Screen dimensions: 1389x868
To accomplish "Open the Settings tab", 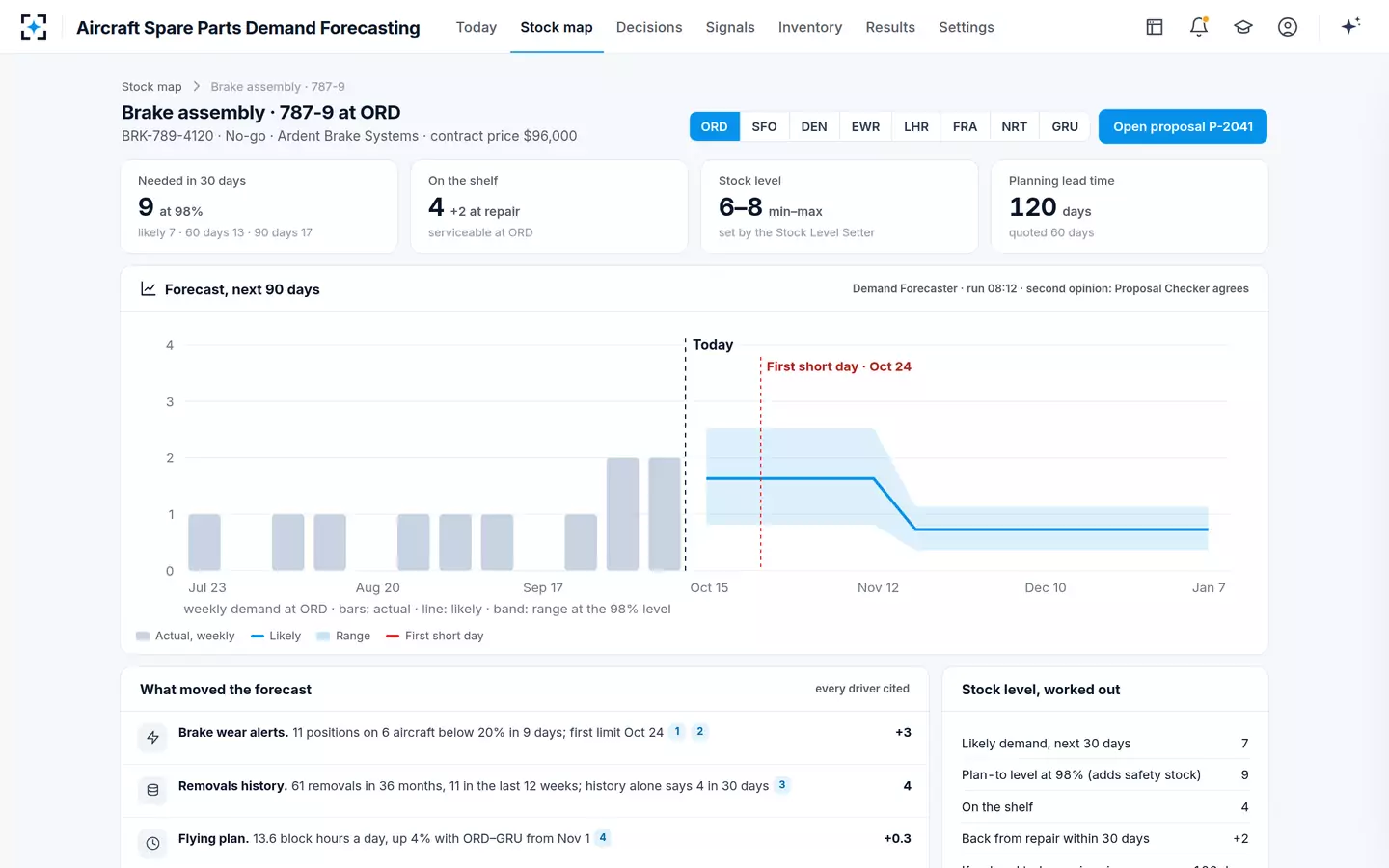I will pyautogui.click(x=967, y=27).
